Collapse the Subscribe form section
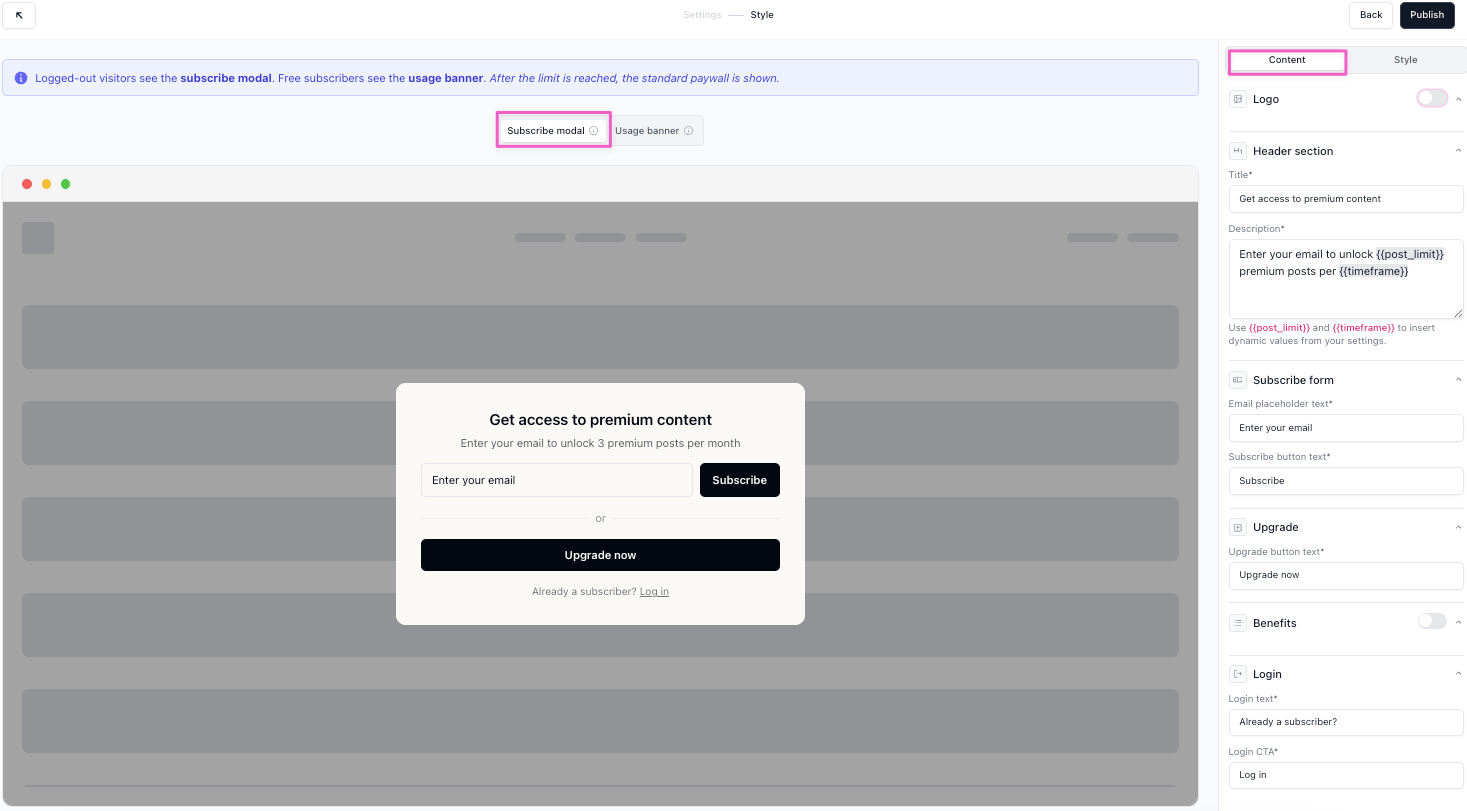Screen dimensions: 1467x811 1458,380
